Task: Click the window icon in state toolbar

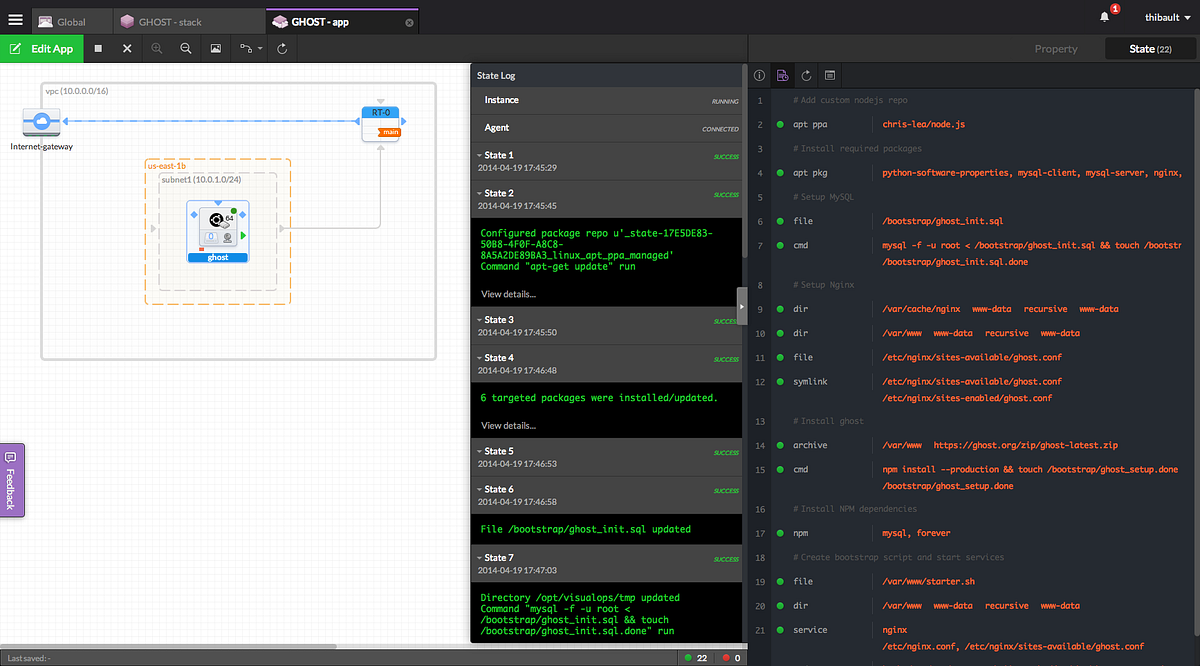Action: (x=830, y=75)
